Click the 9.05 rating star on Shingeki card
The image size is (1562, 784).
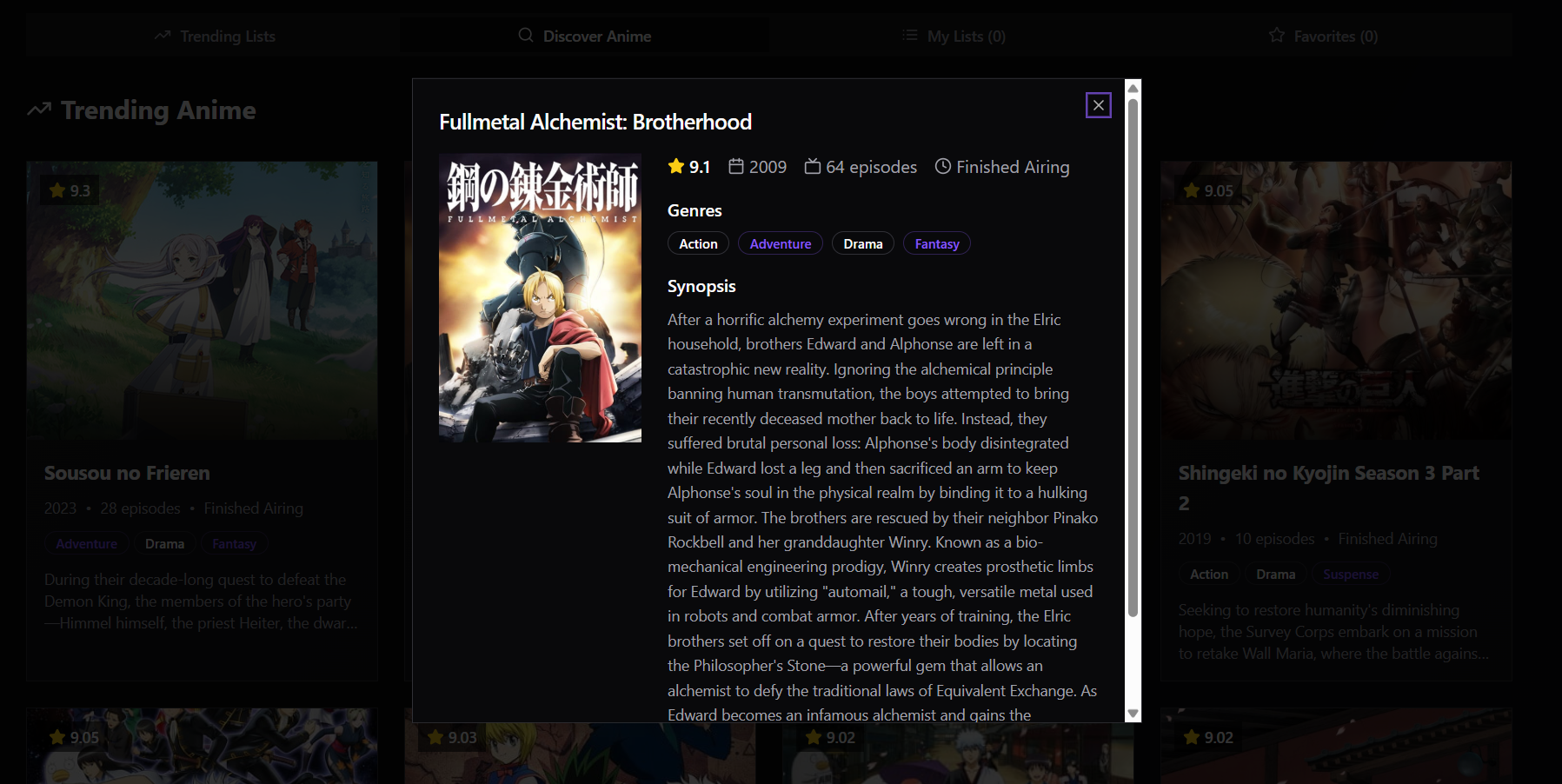tap(1192, 190)
